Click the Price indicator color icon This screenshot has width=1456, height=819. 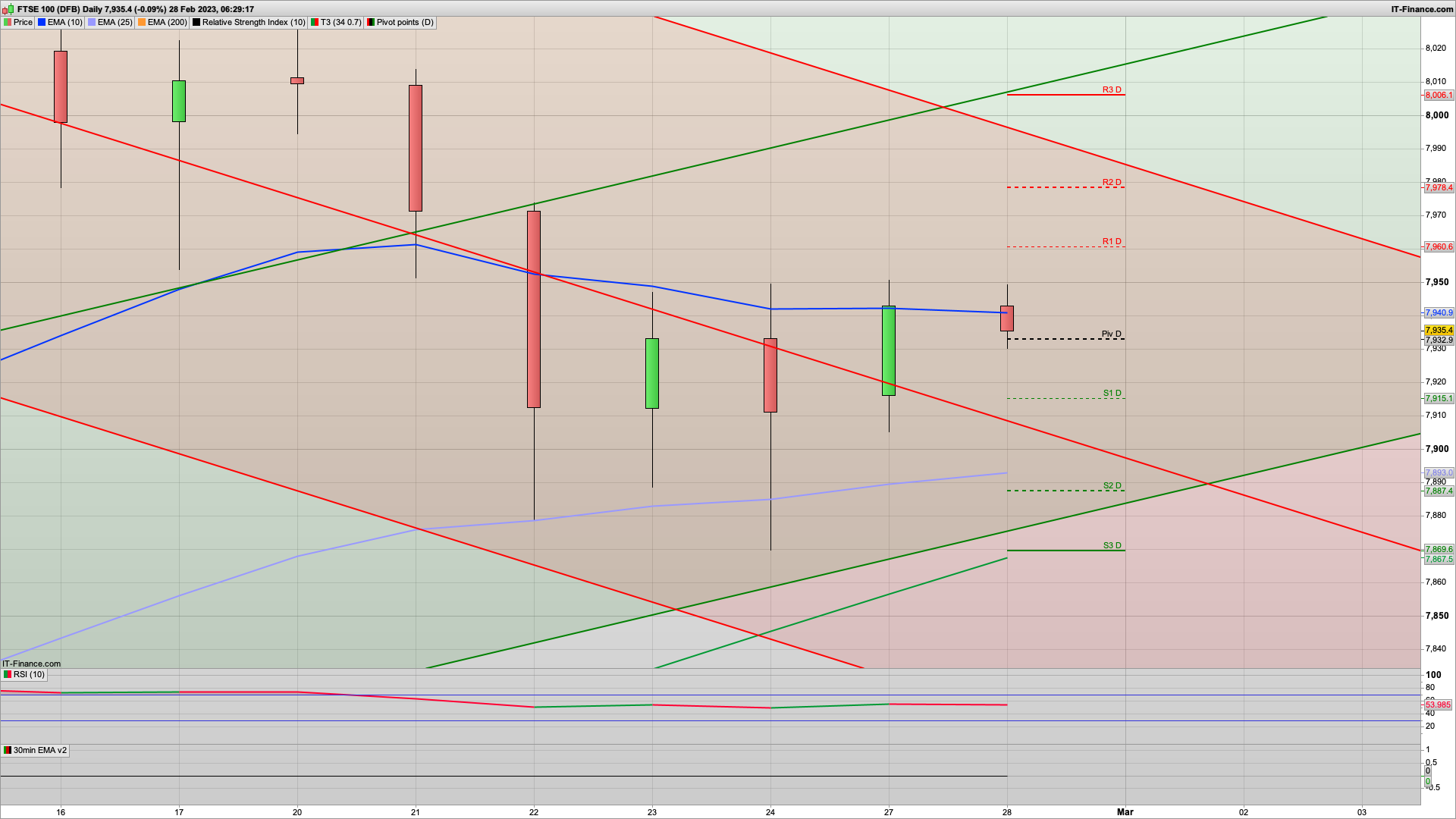(8, 23)
